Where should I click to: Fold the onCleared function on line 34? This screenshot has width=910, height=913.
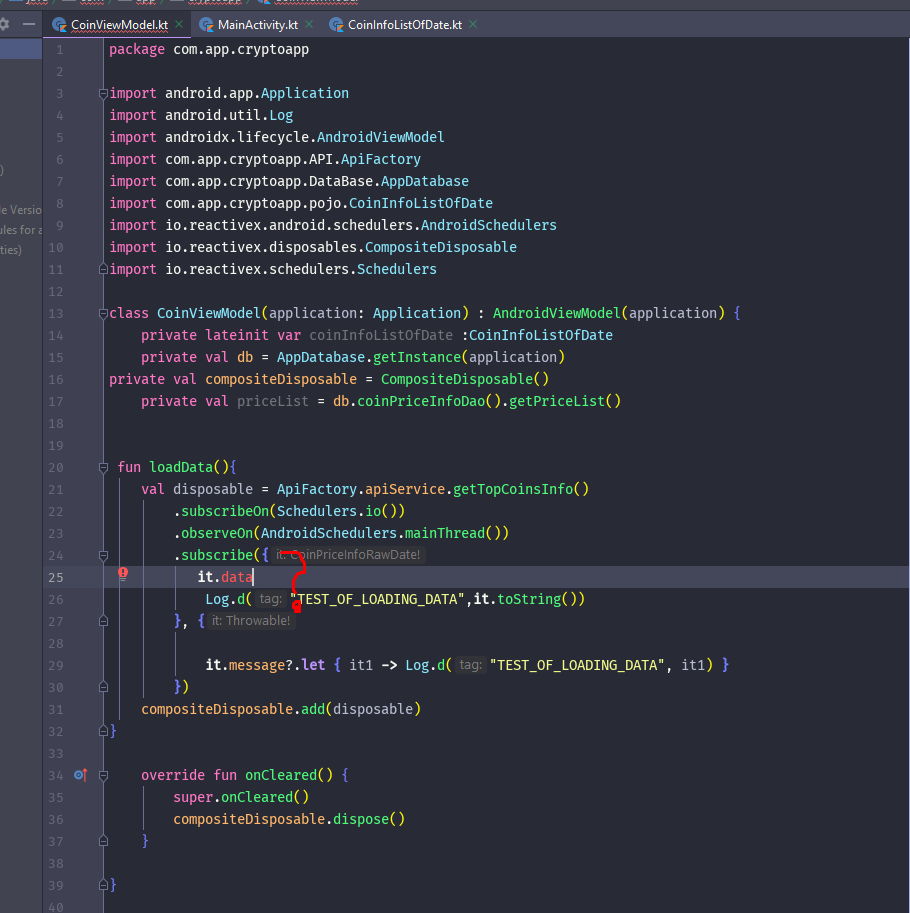(x=103, y=775)
